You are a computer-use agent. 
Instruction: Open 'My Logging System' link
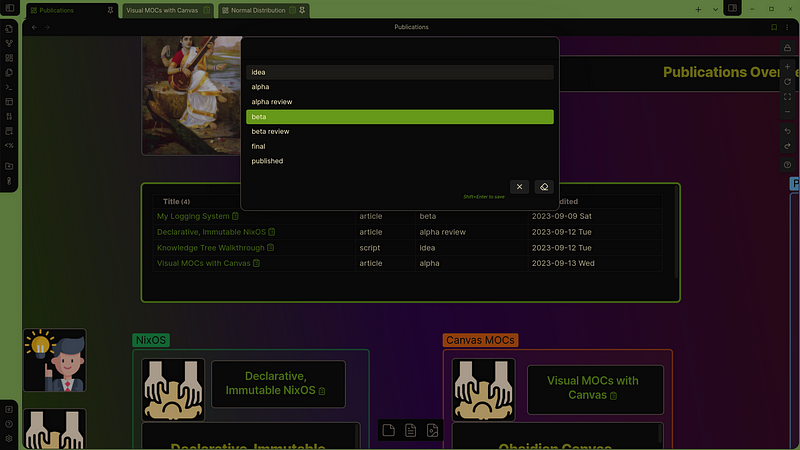193,216
